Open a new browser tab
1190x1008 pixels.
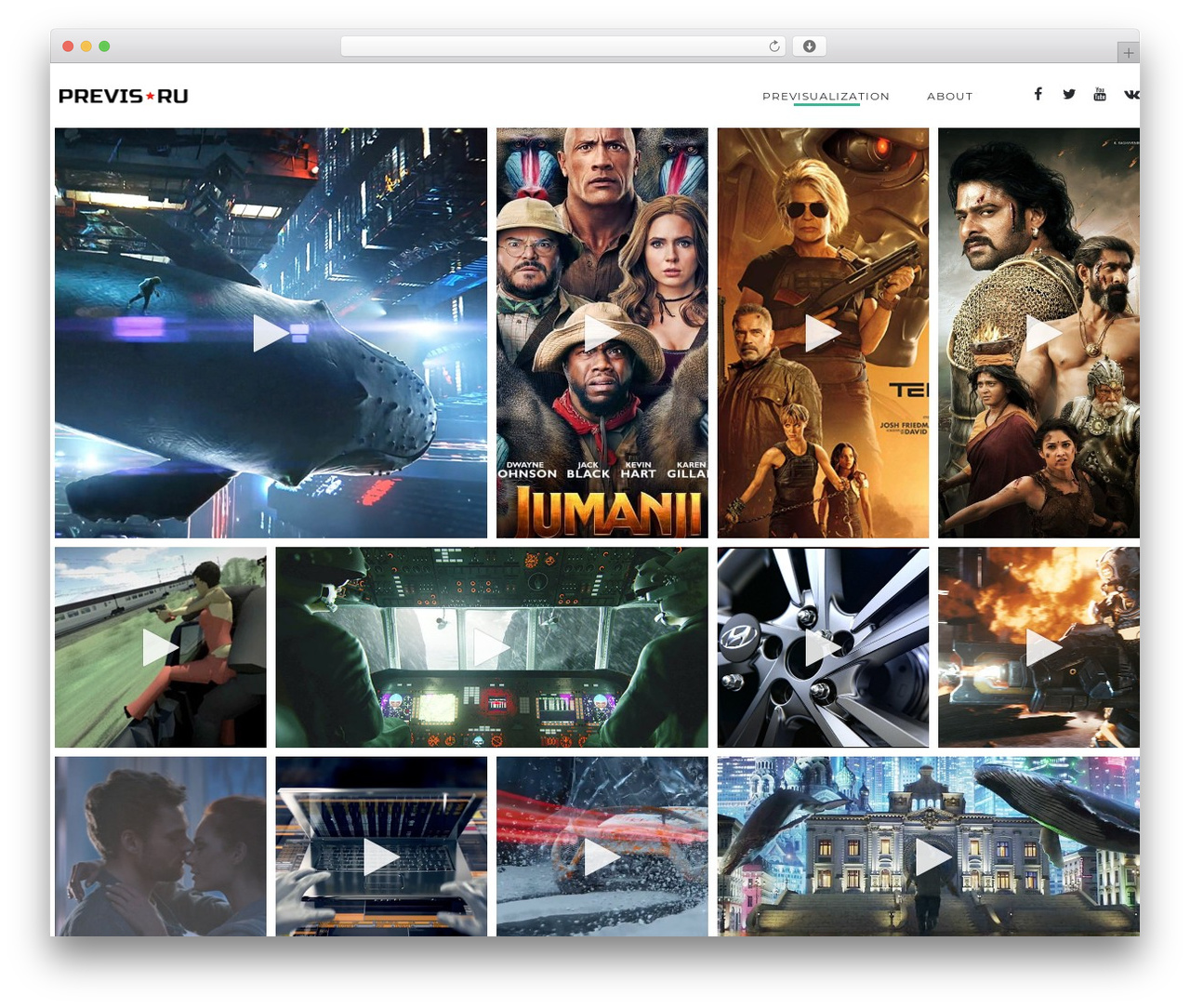(1128, 53)
